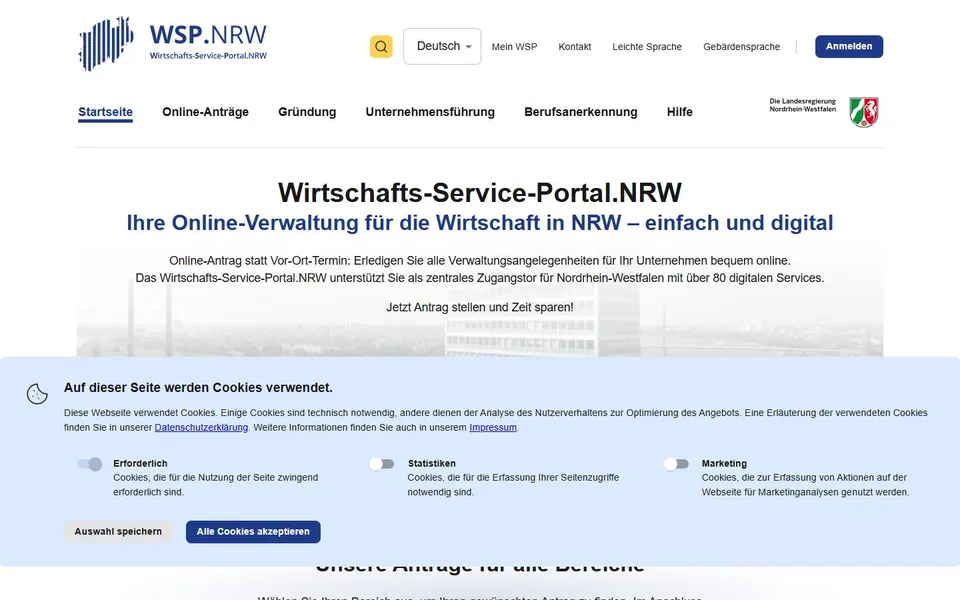Open the Mein WSP link
The image size is (960, 600).
pyautogui.click(x=514, y=47)
